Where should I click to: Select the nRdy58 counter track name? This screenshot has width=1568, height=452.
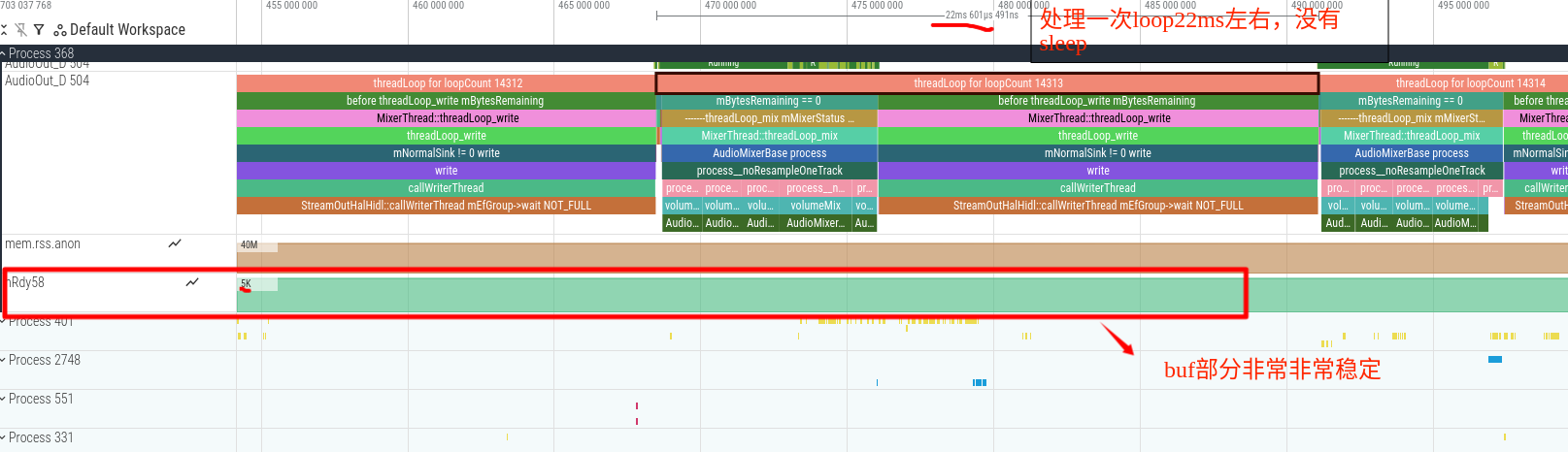[x=26, y=282]
